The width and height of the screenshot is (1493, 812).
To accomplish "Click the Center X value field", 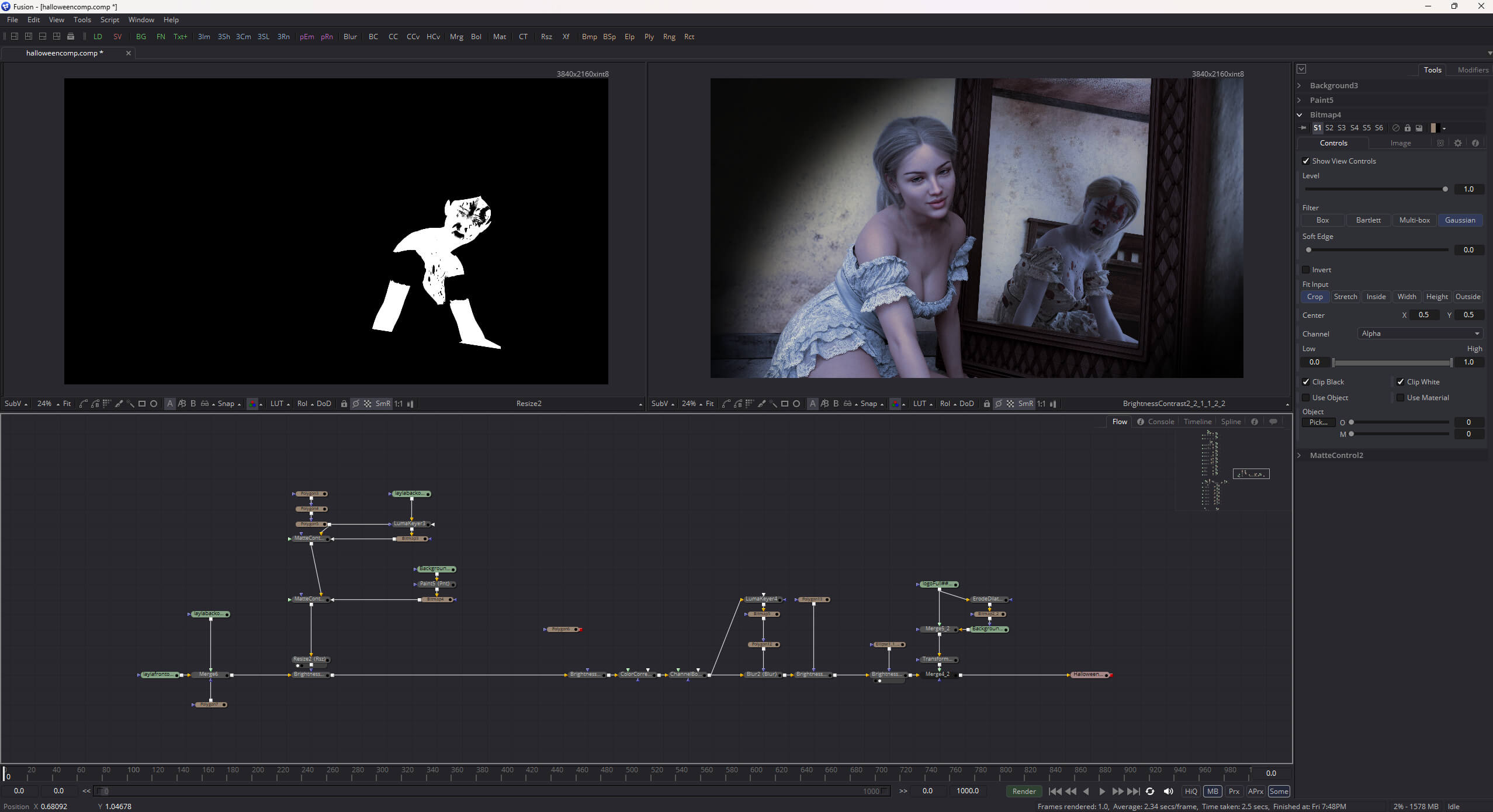I will [1423, 315].
